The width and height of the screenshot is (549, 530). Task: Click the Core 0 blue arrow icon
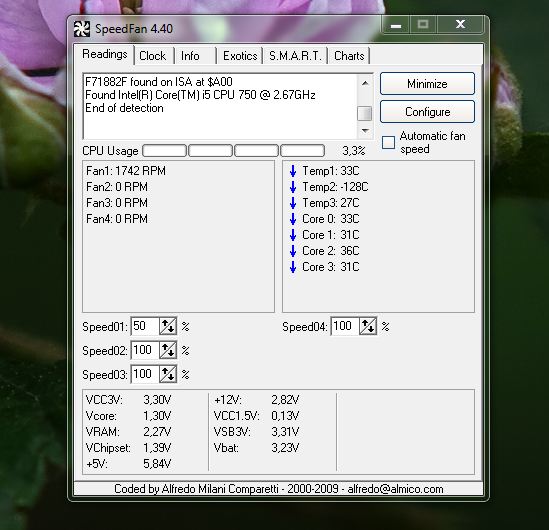point(293,219)
